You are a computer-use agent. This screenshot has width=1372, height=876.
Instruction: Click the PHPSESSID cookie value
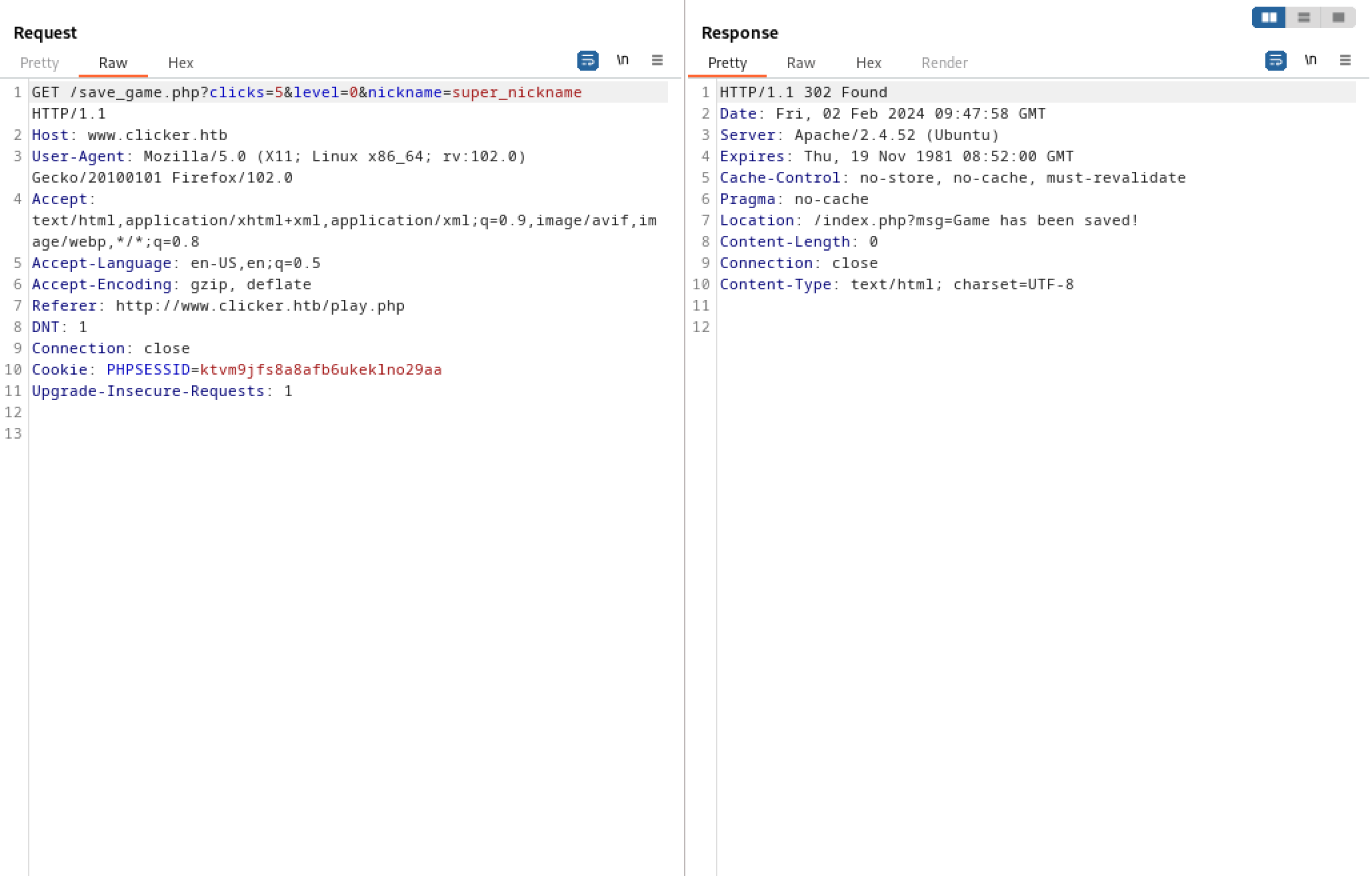click(x=321, y=369)
